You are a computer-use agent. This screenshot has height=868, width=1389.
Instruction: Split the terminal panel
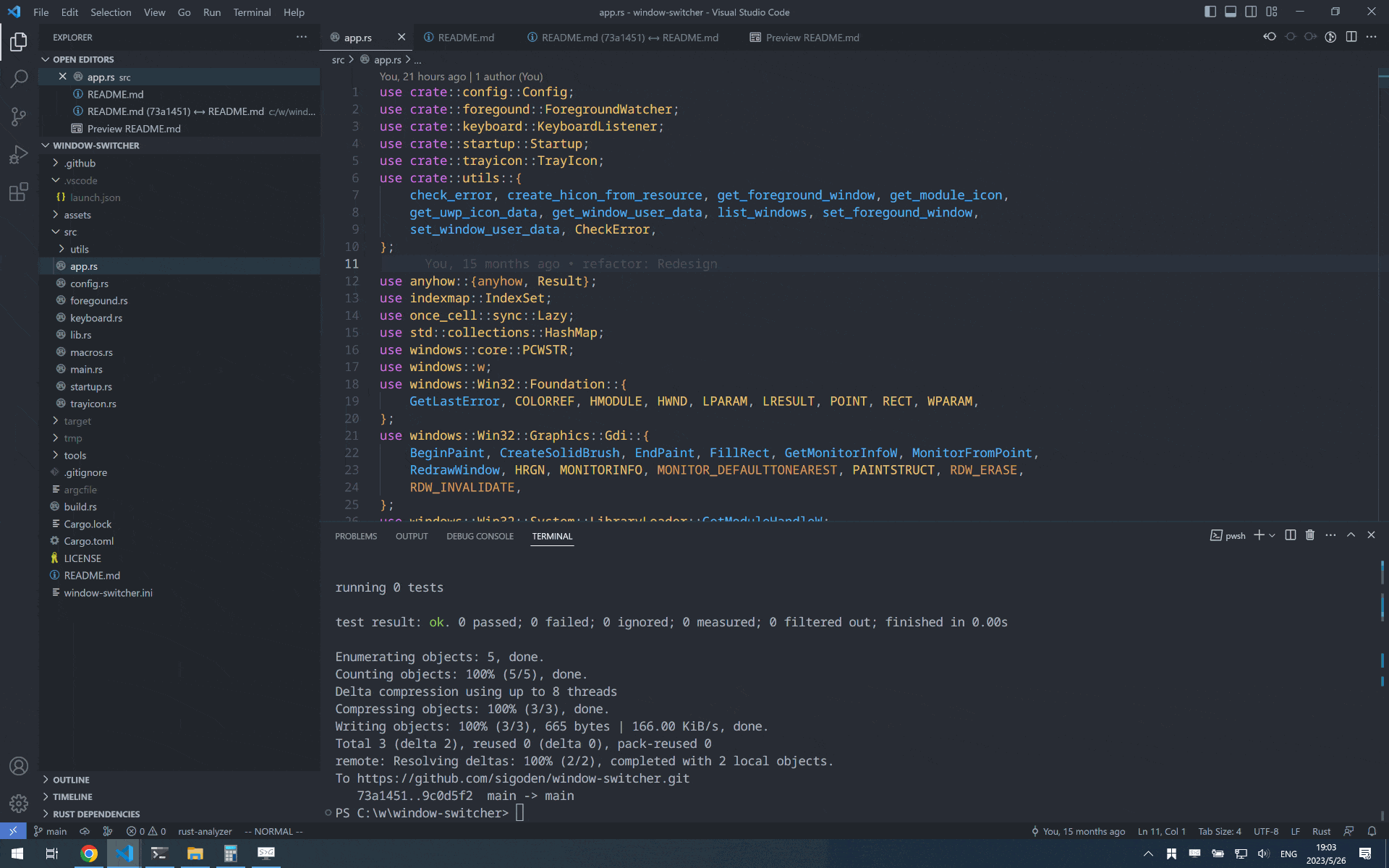(1290, 535)
